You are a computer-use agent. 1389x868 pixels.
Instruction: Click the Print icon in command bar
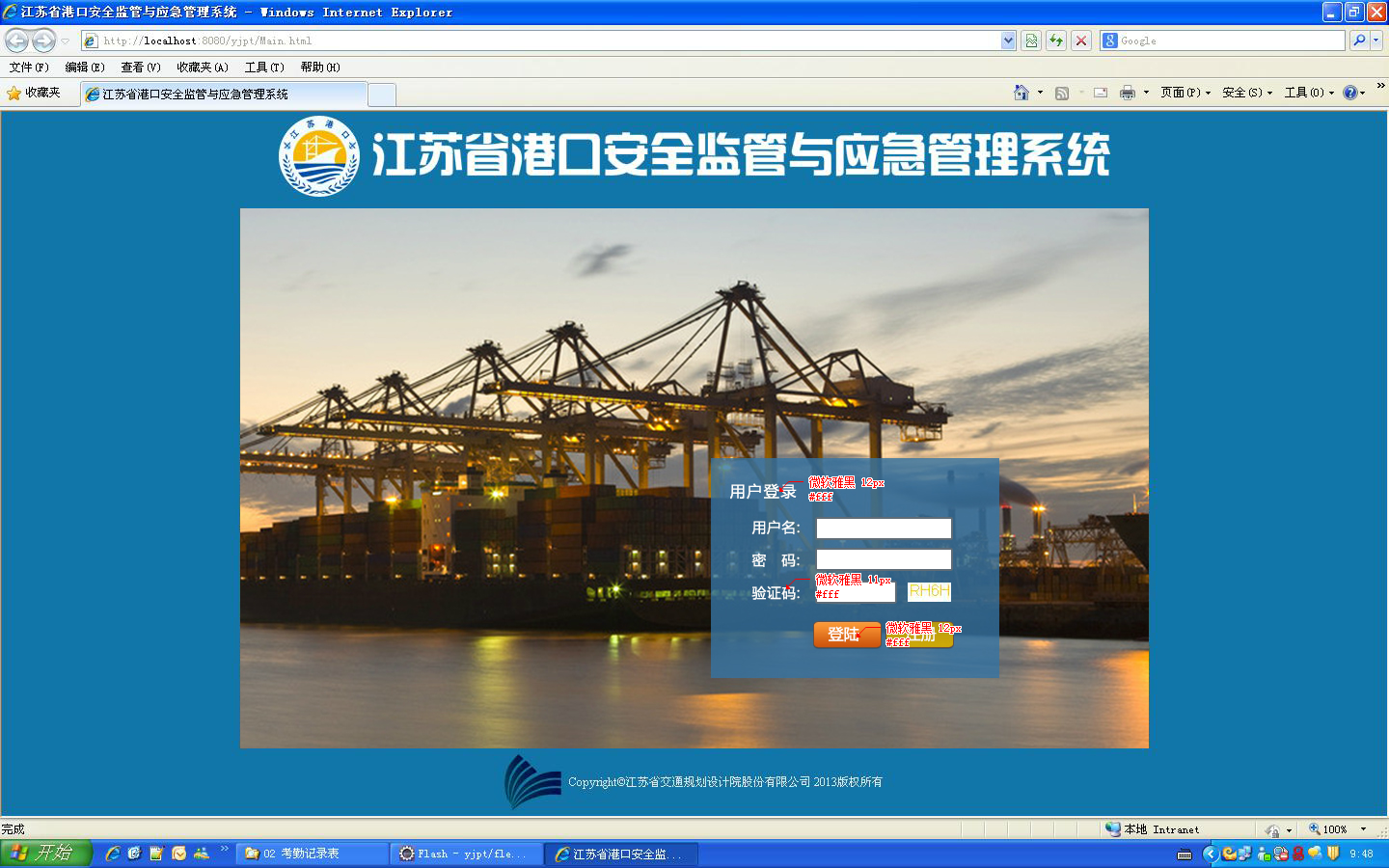click(1127, 93)
